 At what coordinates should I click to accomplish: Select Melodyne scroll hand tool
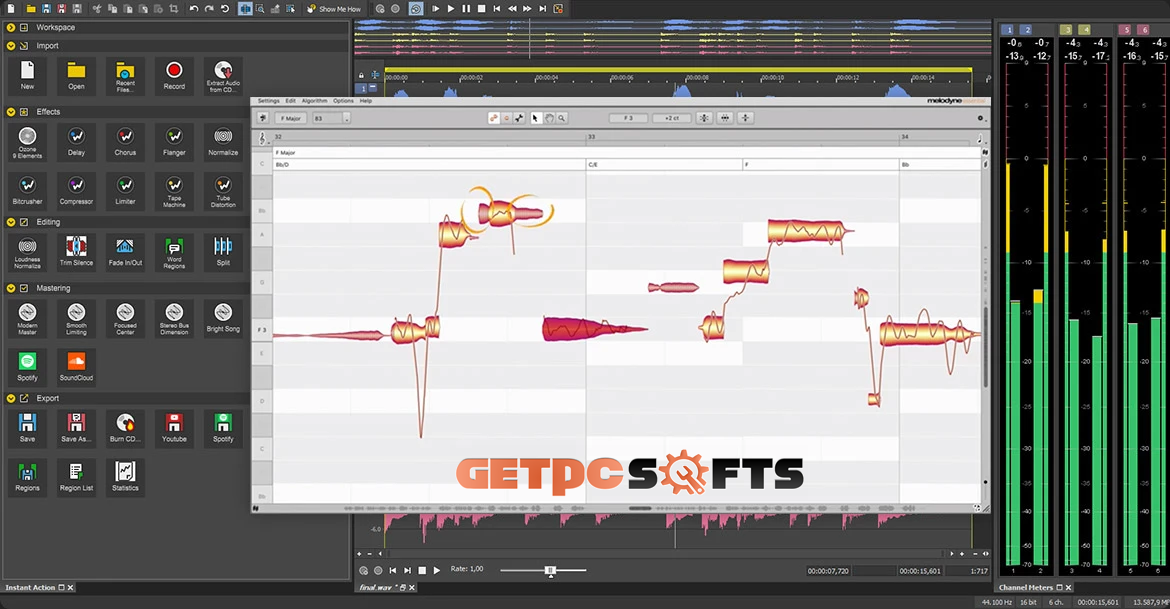click(x=549, y=118)
